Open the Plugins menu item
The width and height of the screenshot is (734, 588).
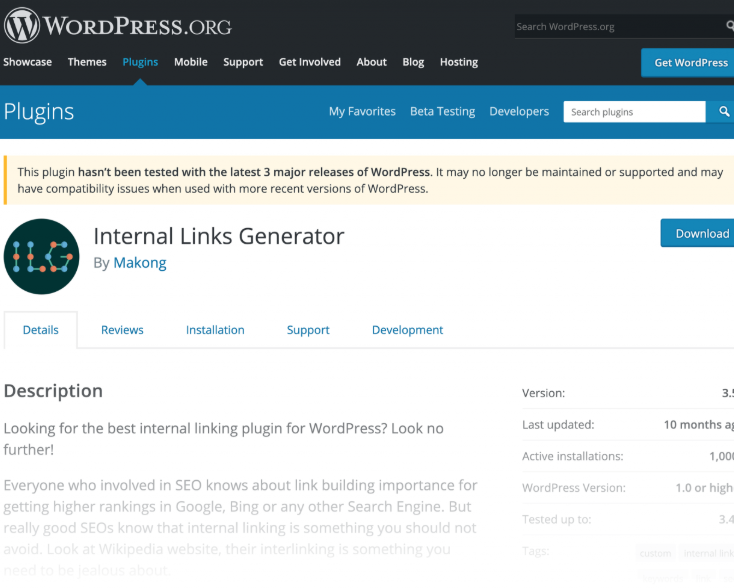pyautogui.click(x=140, y=62)
